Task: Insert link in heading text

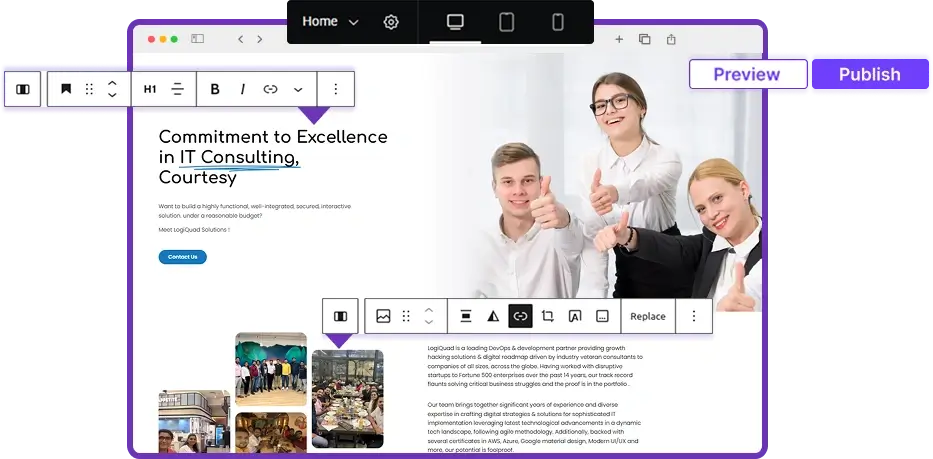Action: pyautogui.click(x=270, y=89)
